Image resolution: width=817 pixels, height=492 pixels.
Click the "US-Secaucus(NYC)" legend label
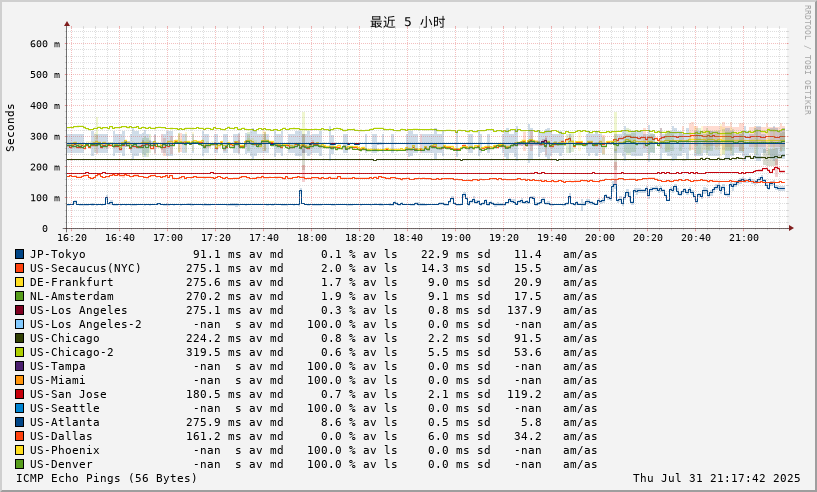click(x=85, y=268)
